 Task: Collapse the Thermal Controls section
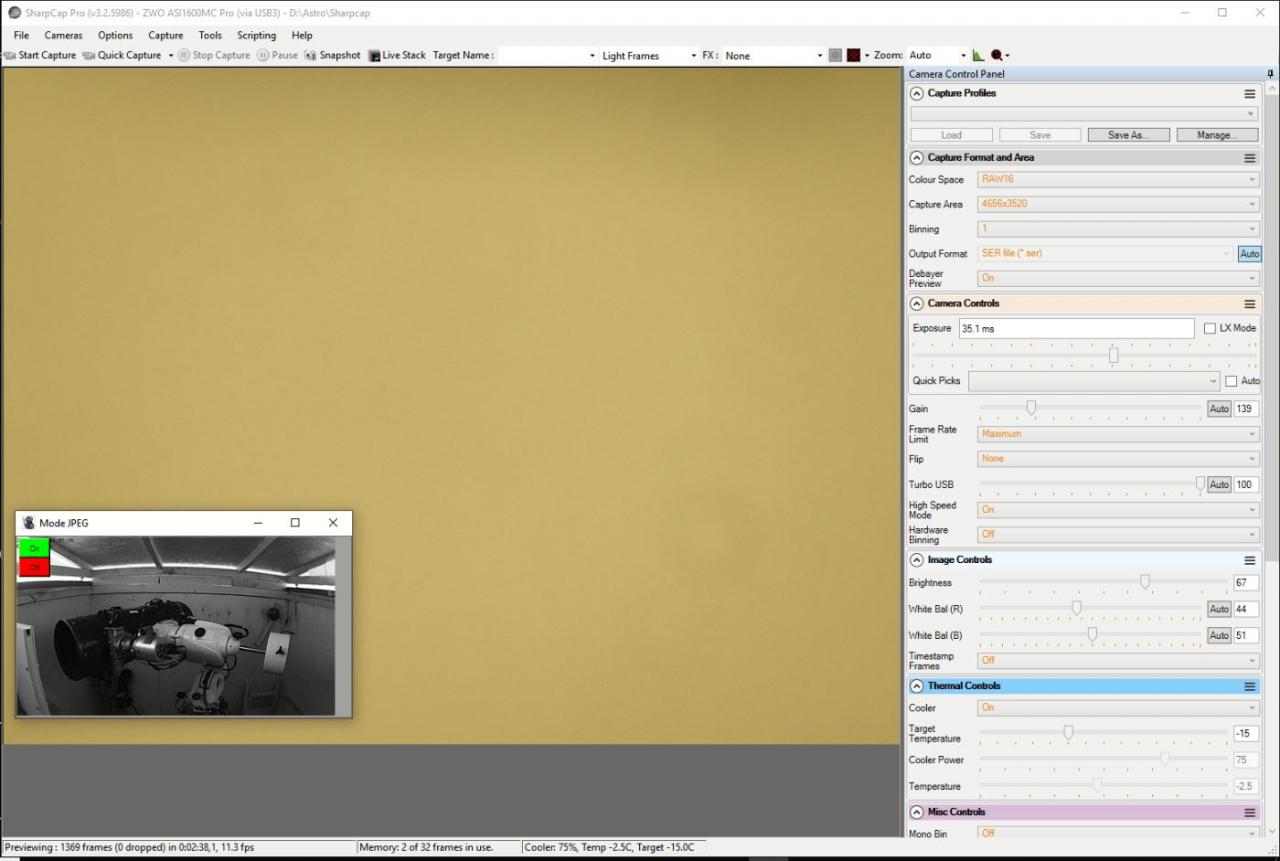coord(916,687)
